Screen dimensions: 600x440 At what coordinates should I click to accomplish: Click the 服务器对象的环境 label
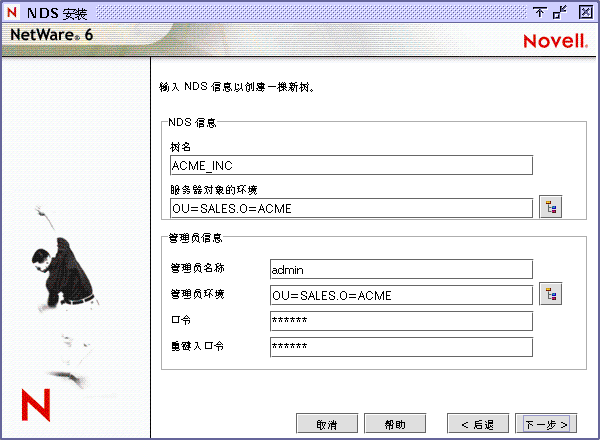(x=214, y=190)
